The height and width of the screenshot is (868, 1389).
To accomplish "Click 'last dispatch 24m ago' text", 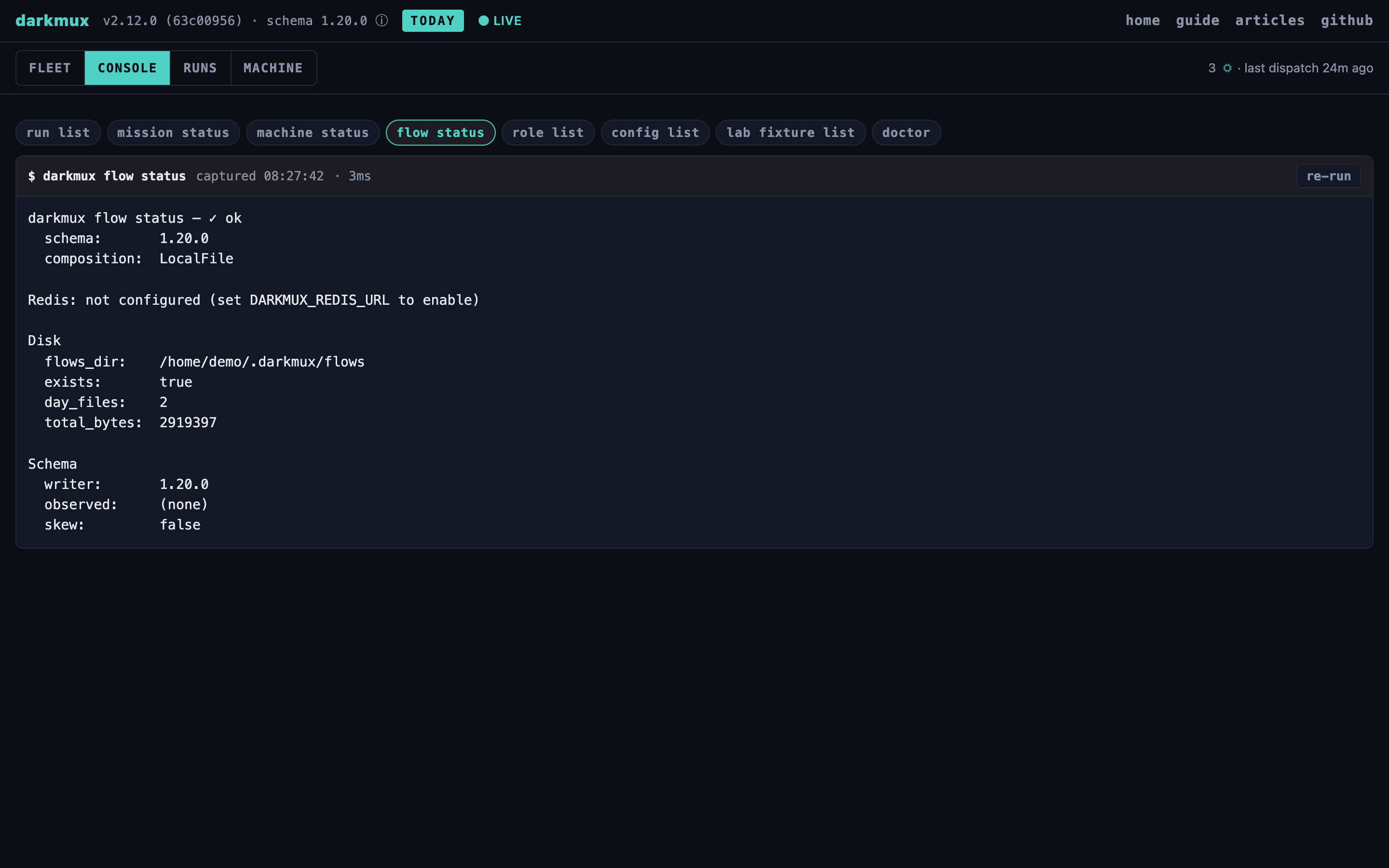I will pos(1308,68).
